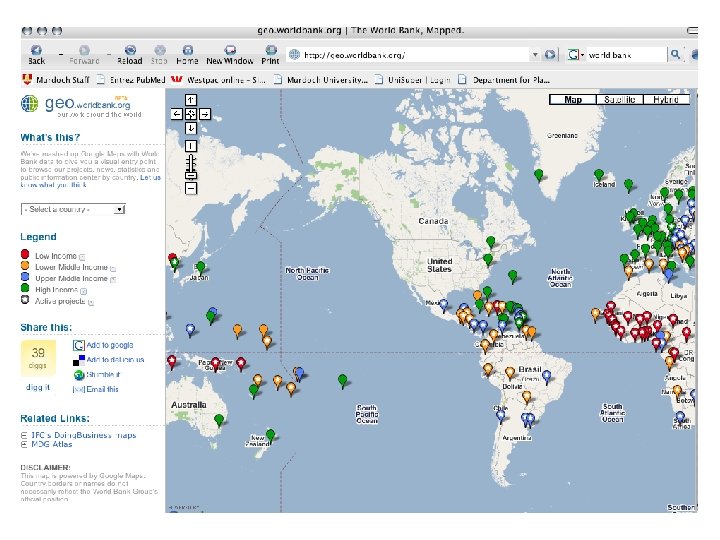The height and width of the screenshot is (540, 720).
Task: Open the Murdoch Staff bookmark
Action: tap(56, 80)
